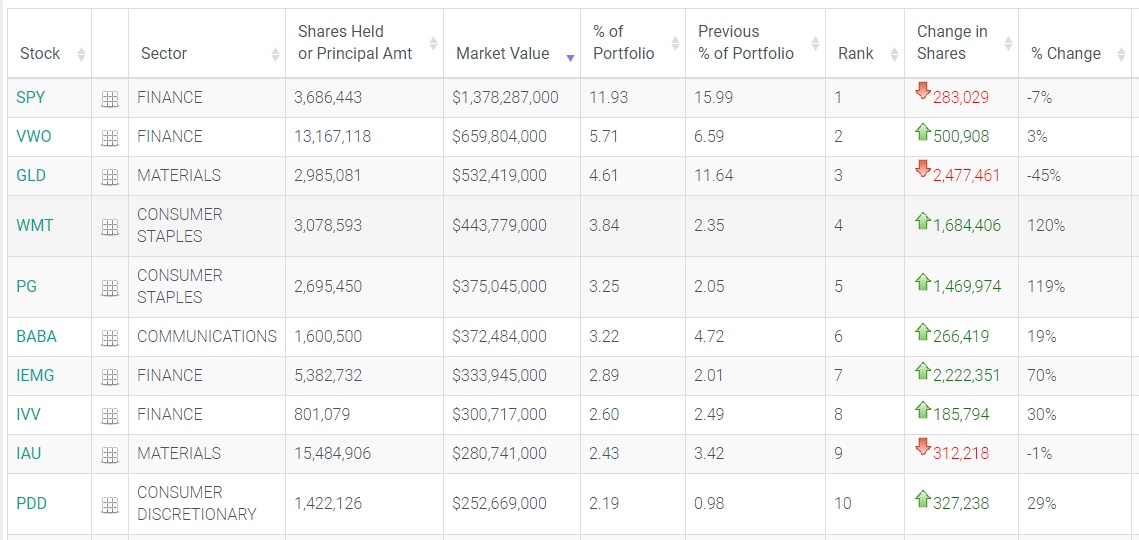1139x540 pixels.
Task: Click the red down arrow in GLD row
Action: click(923, 170)
